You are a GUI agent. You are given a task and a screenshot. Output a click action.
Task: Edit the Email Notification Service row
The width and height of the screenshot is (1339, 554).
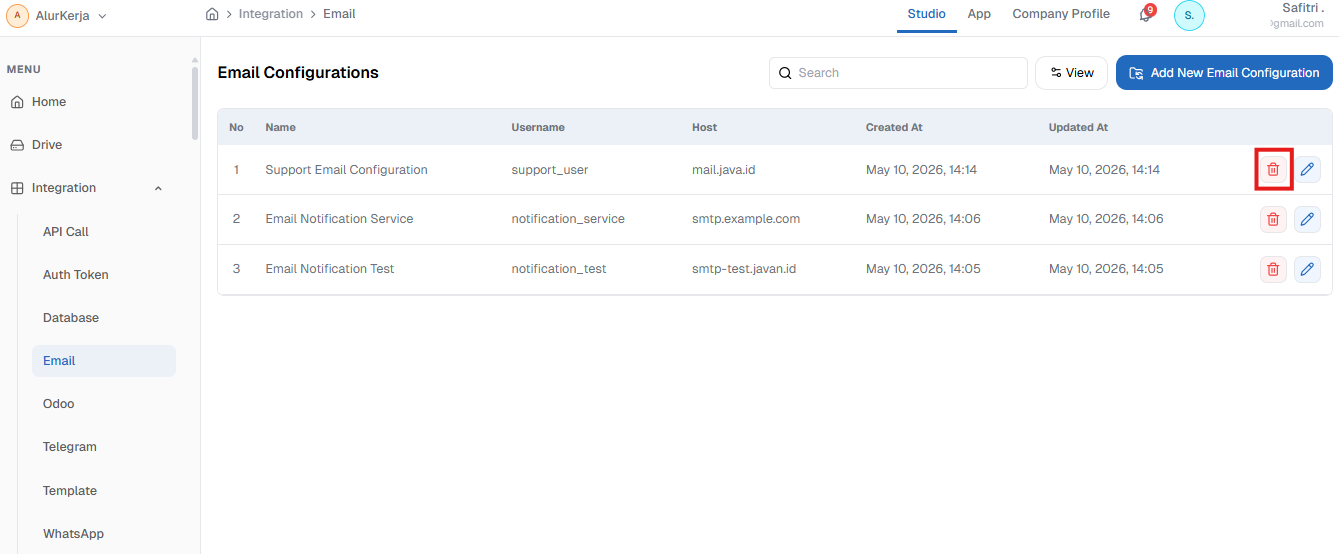coord(1307,219)
